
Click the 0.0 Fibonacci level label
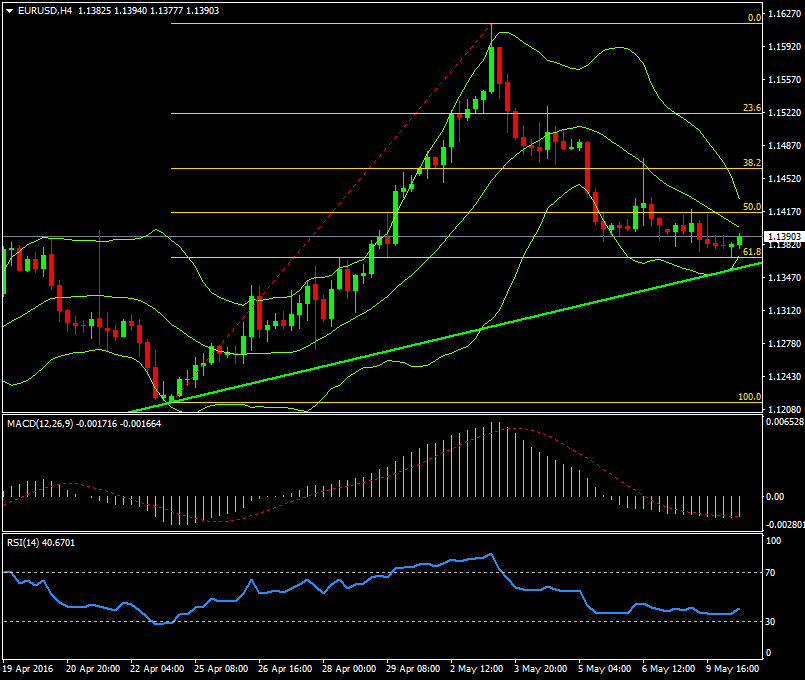755,18
